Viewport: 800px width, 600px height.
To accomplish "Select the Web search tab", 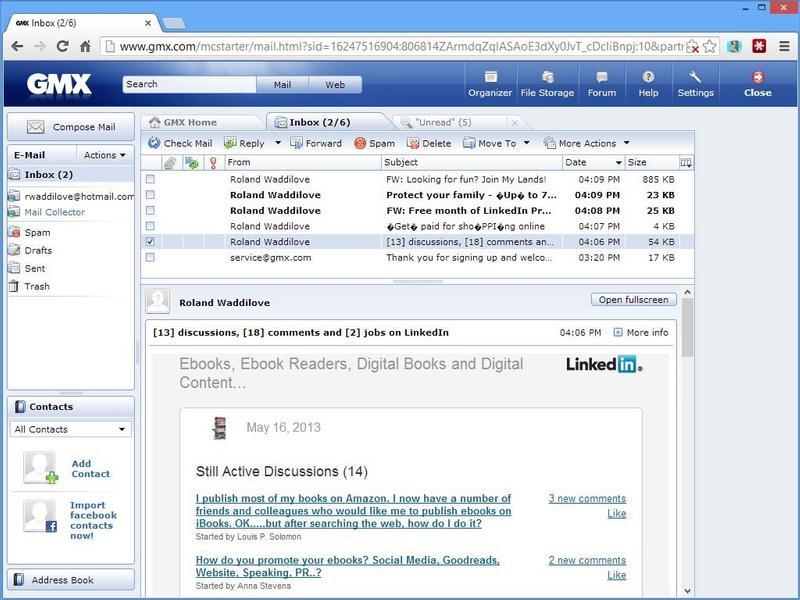I will click(x=335, y=85).
